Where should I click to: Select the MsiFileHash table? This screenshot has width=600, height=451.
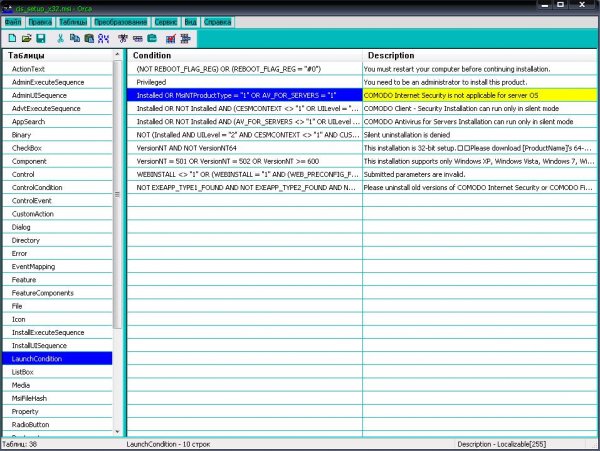pos(57,399)
